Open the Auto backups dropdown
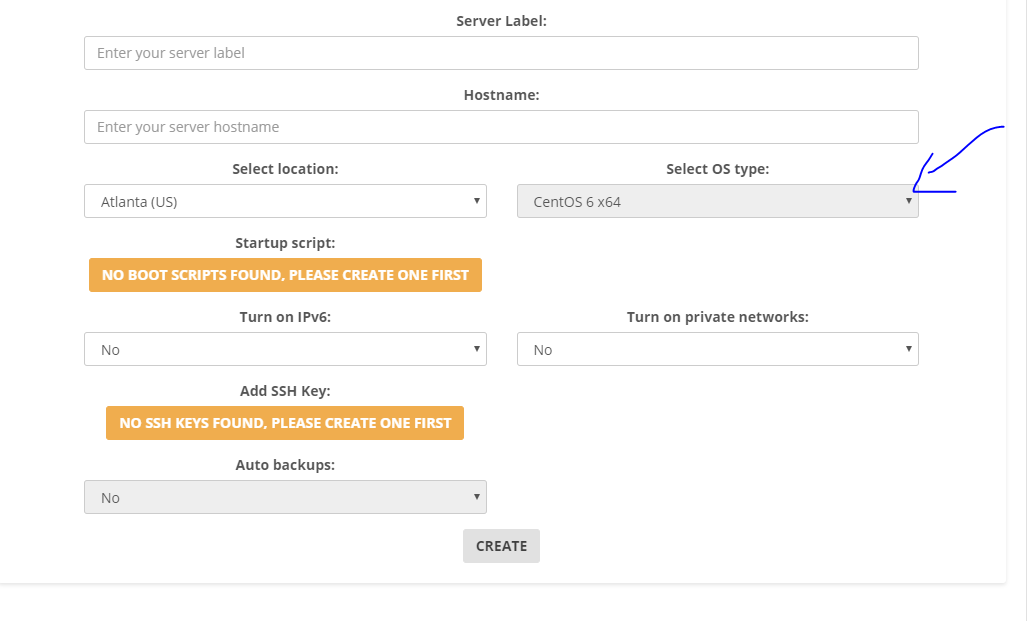The width and height of the screenshot is (1030, 621). pyautogui.click(x=285, y=497)
